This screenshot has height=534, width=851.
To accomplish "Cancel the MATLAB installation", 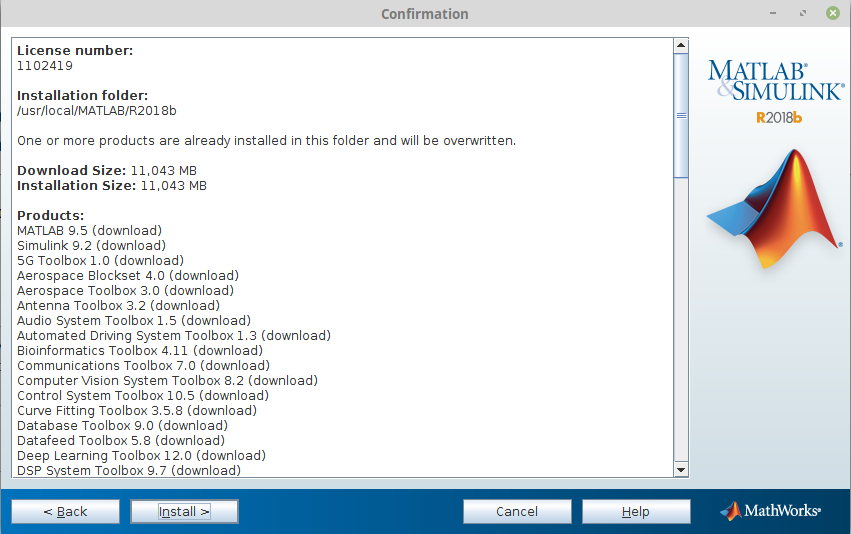I will [x=517, y=511].
